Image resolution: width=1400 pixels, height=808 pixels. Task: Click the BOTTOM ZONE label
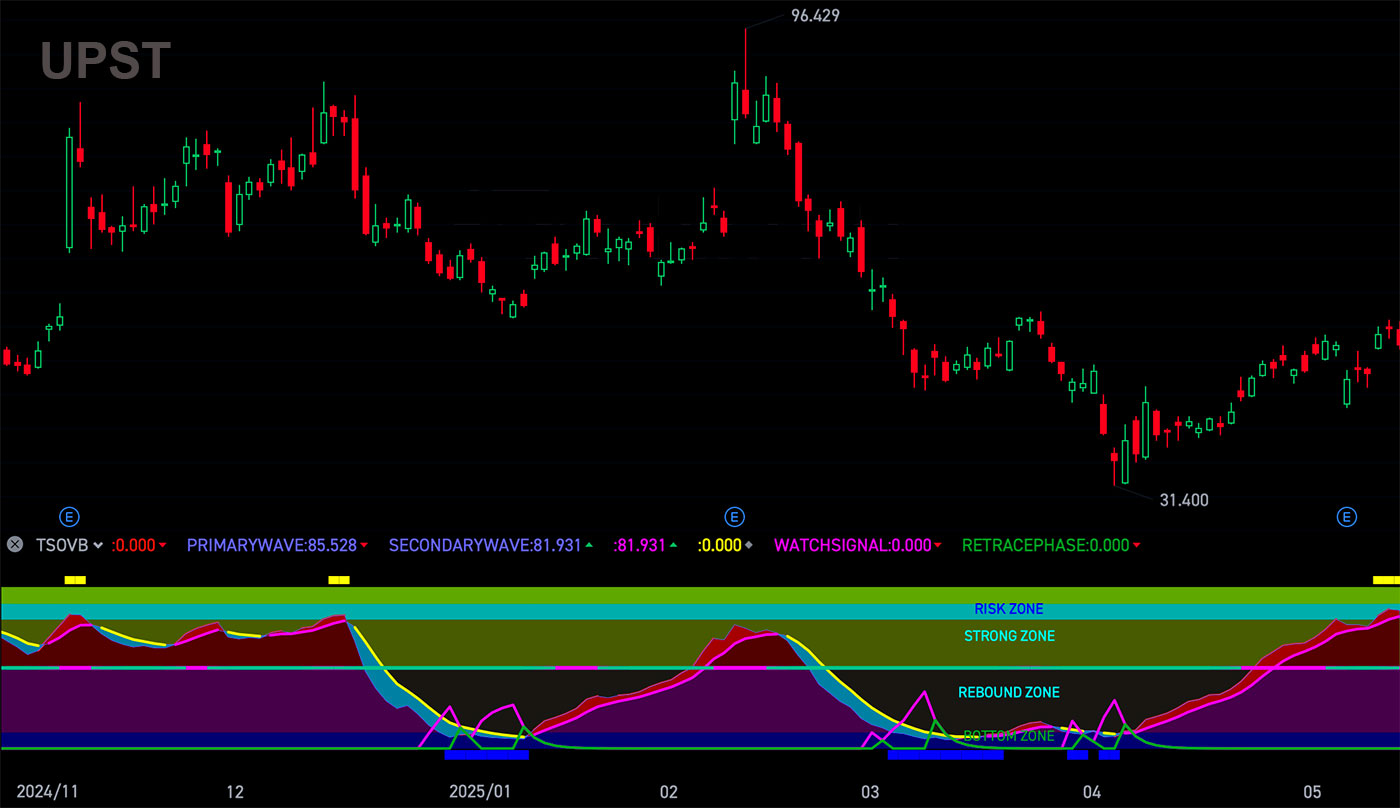(x=1009, y=736)
